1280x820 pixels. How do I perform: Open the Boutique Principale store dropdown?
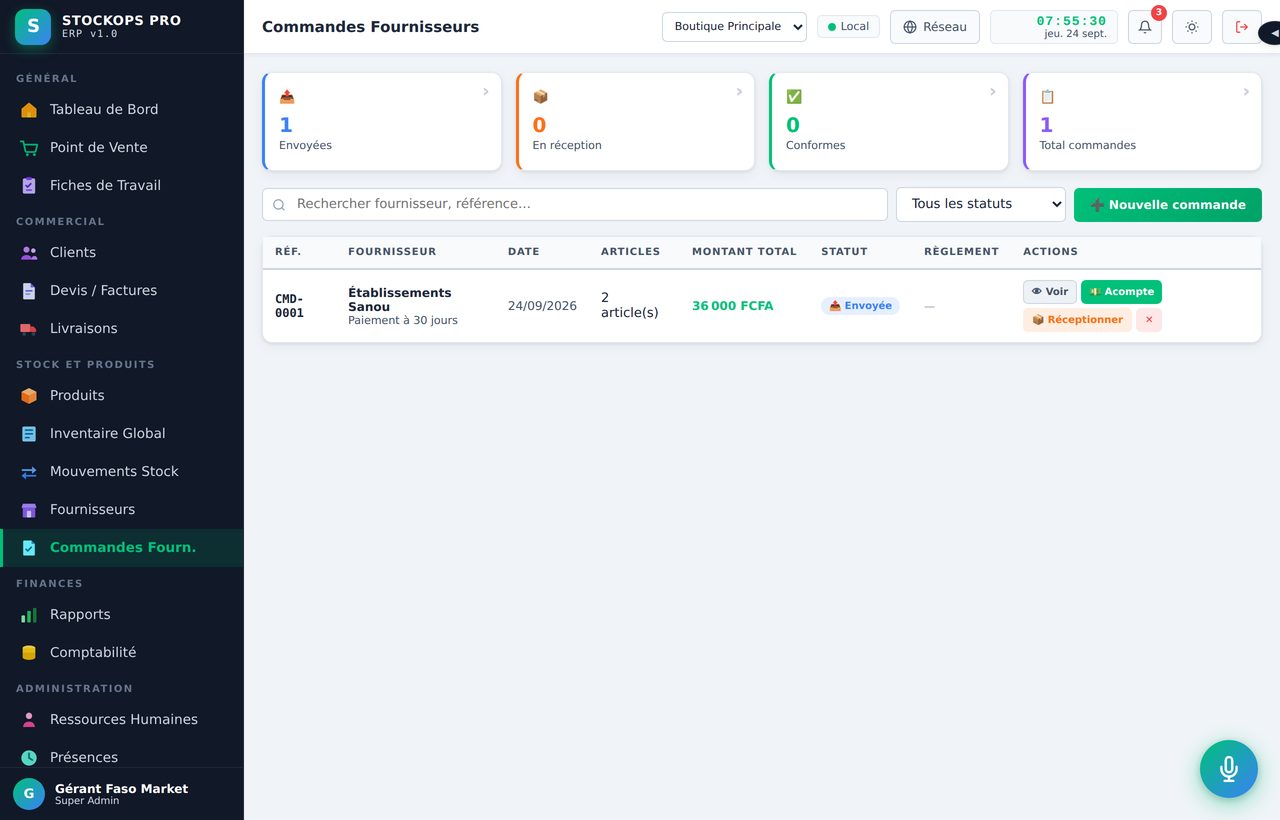pyautogui.click(x=734, y=27)
